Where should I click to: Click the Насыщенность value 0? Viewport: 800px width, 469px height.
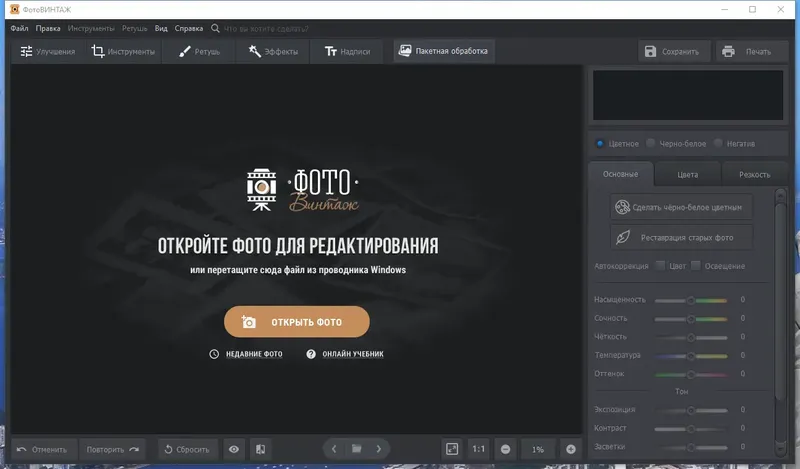[742, 300]
